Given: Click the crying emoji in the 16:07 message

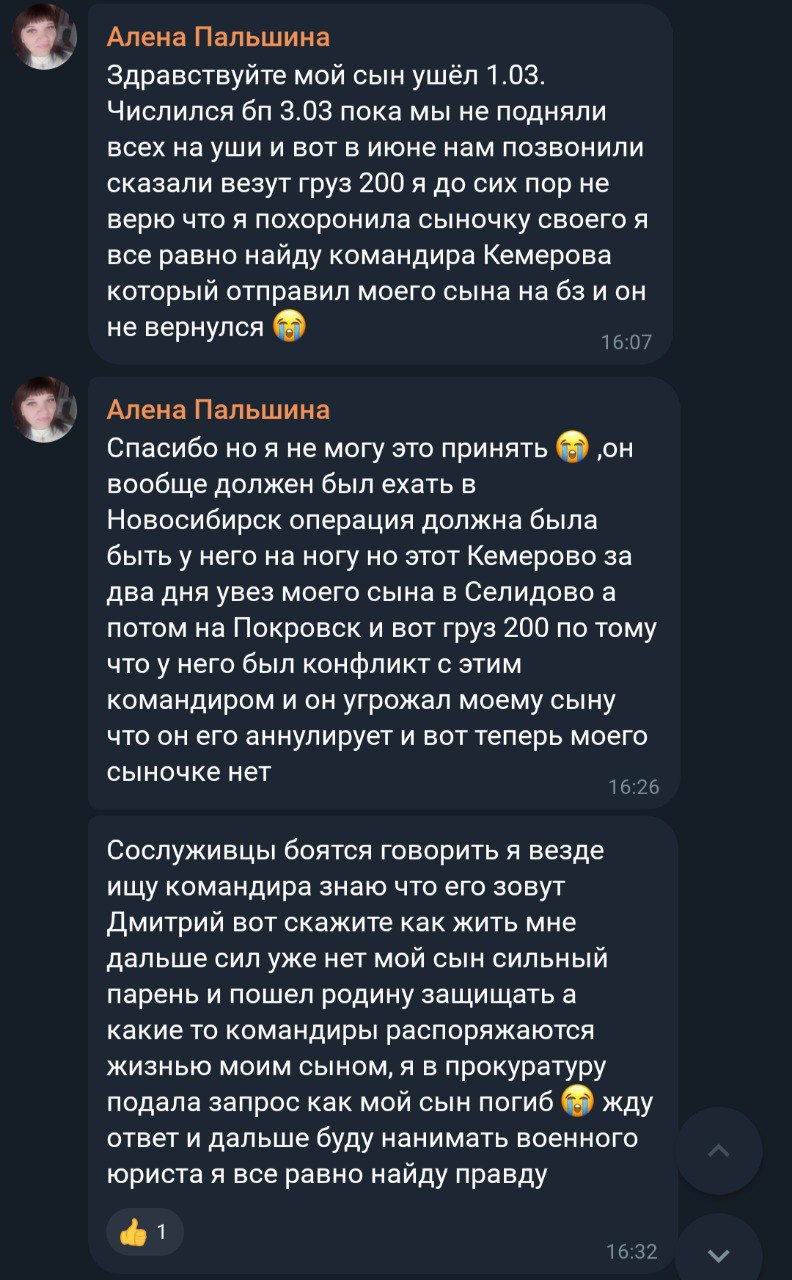Looking at the screenshot, I should click(290, 326).
